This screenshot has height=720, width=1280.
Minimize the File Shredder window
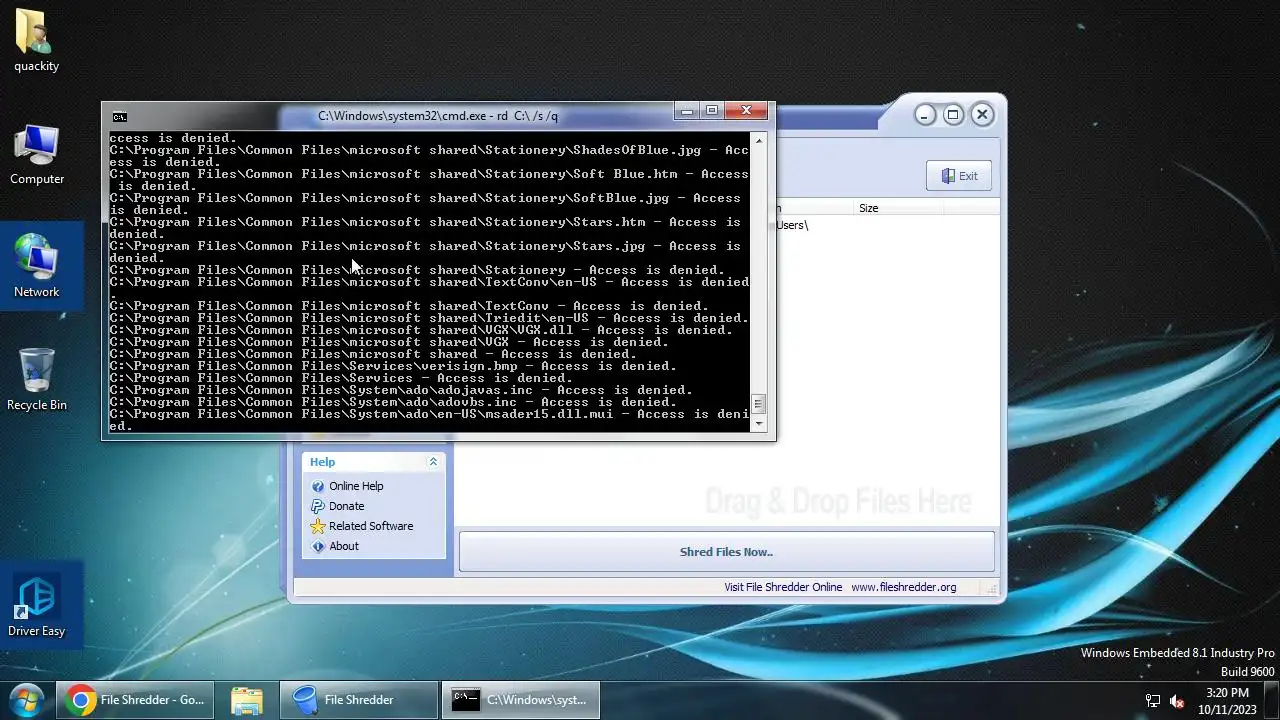coord(925,115)
